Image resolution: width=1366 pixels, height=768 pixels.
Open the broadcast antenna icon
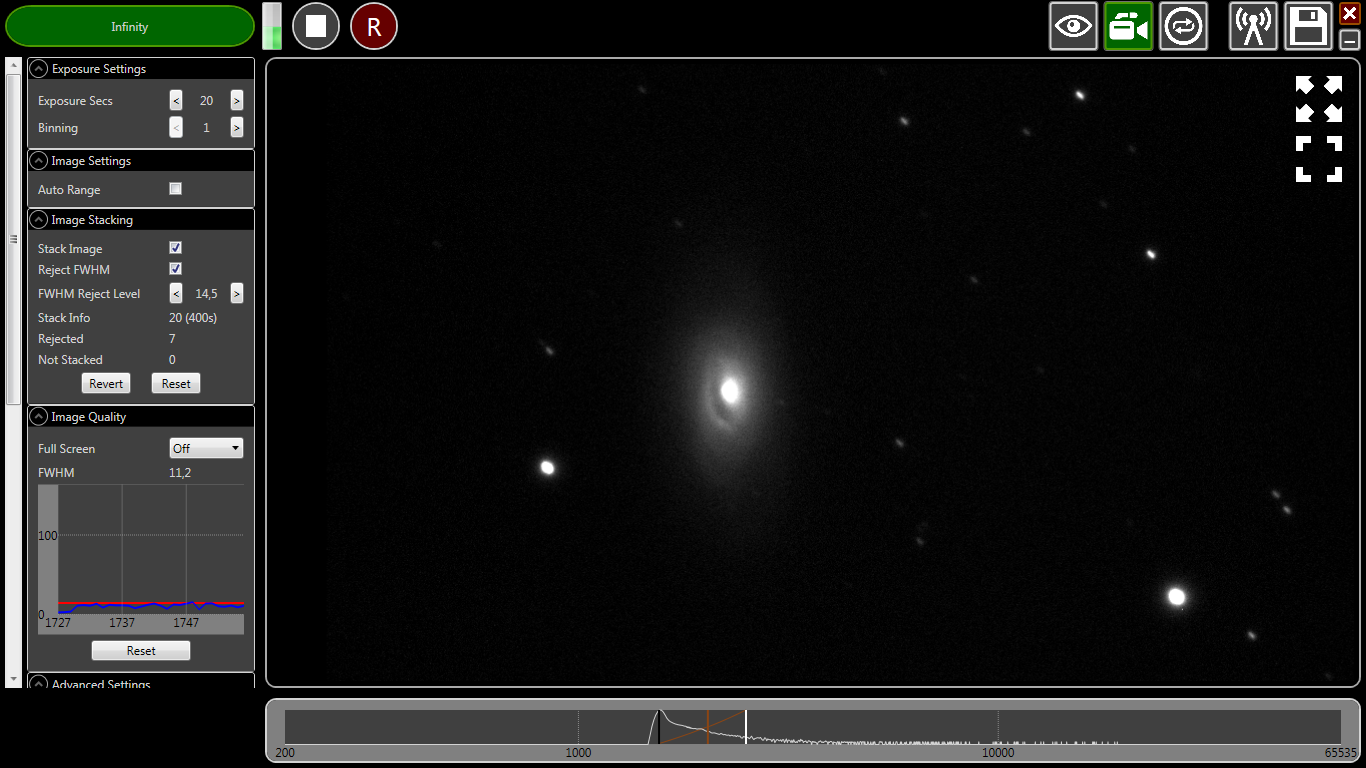pyautogui.click(x=1253, y=26)
